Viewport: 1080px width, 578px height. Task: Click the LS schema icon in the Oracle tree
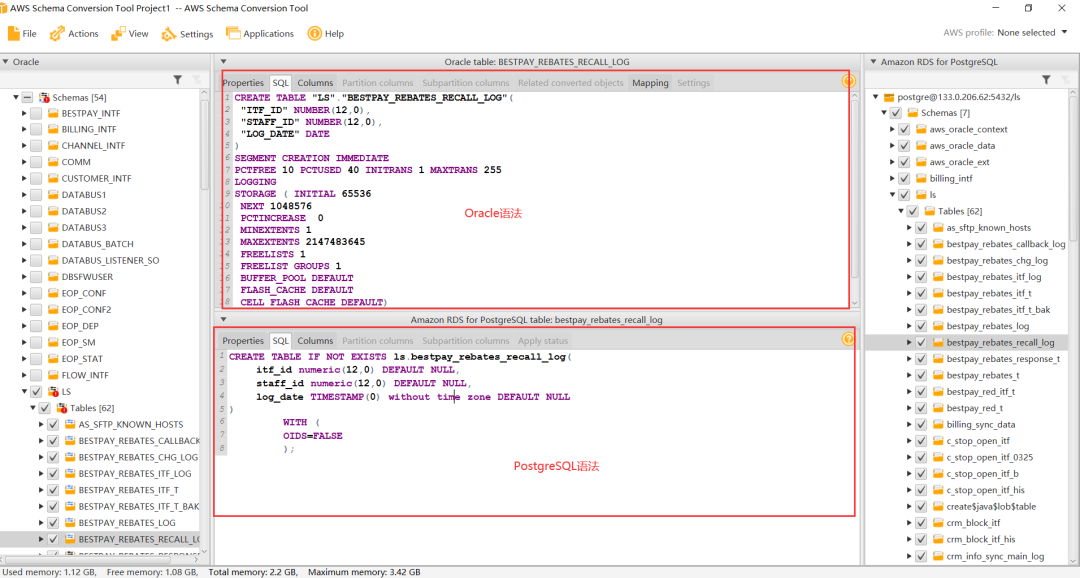click(53, 392)
